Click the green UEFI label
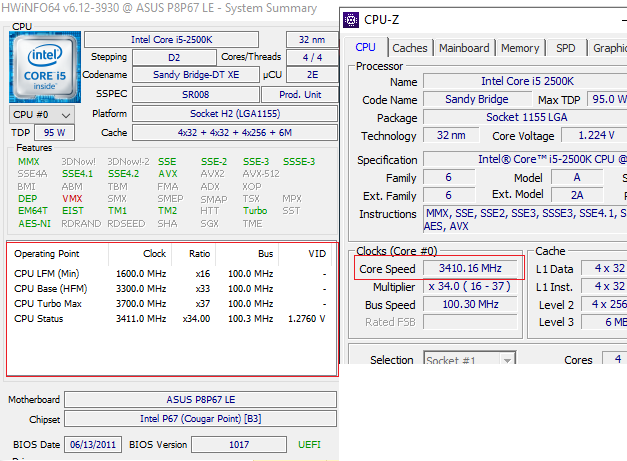Screen dimensions: 627x461 click(309, 445)
